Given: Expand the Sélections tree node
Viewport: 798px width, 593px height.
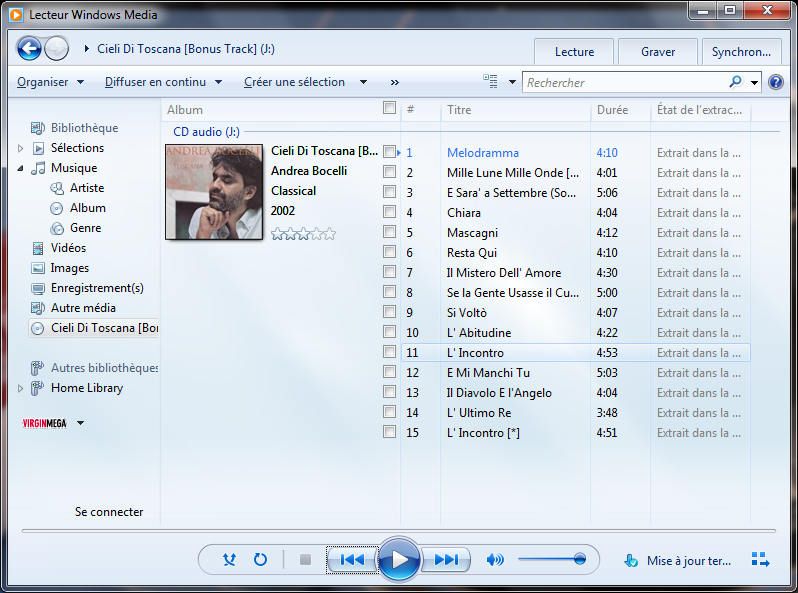Looking at the screenshot, I should (x=20, y=148).
